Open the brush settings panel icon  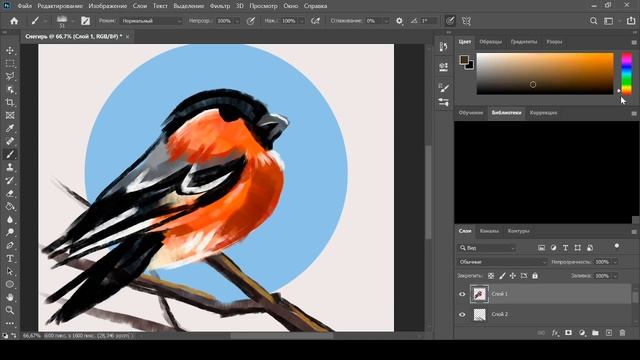point(85,21)
